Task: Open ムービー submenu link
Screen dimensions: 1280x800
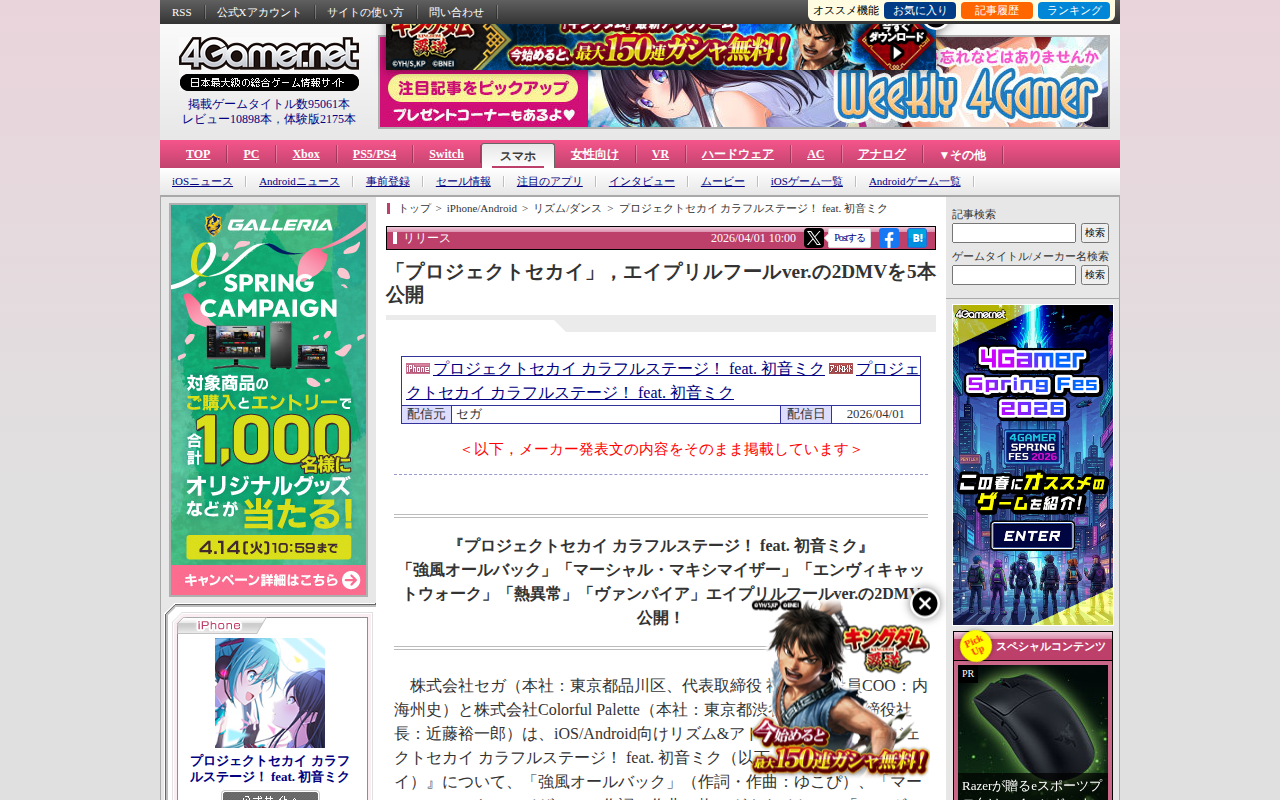Action: (x=722, y=181)
